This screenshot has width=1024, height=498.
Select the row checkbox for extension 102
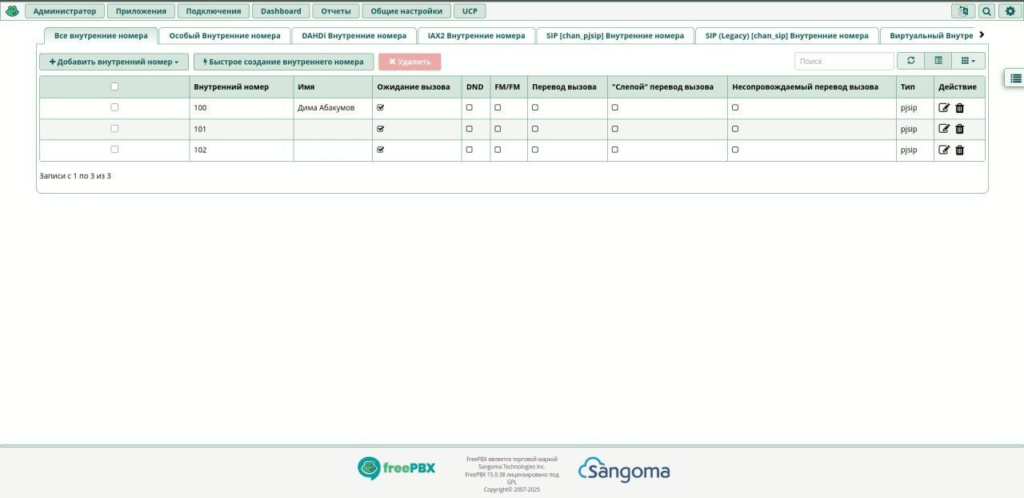click(114, 149)
